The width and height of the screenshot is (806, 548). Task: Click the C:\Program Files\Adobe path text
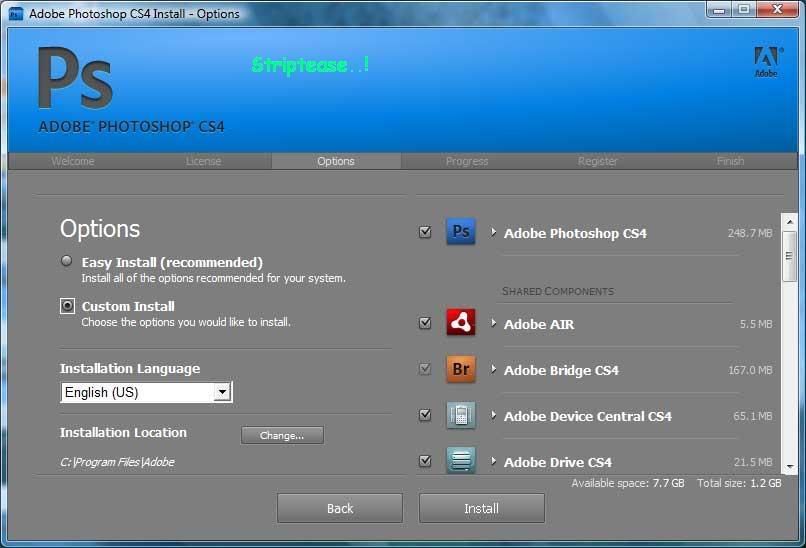tap(117, 462)
